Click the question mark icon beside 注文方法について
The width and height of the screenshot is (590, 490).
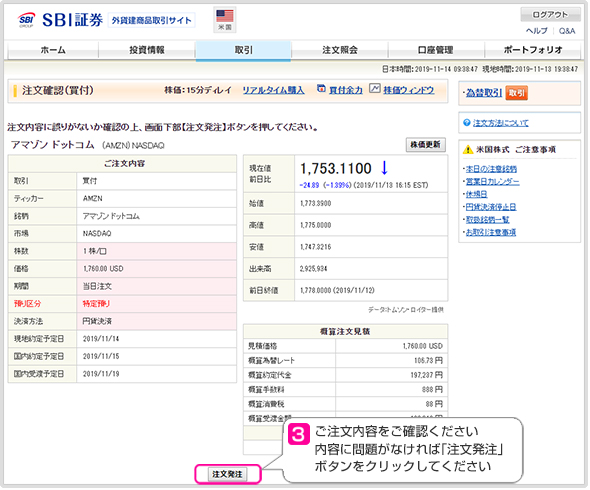tap(467, 123)
